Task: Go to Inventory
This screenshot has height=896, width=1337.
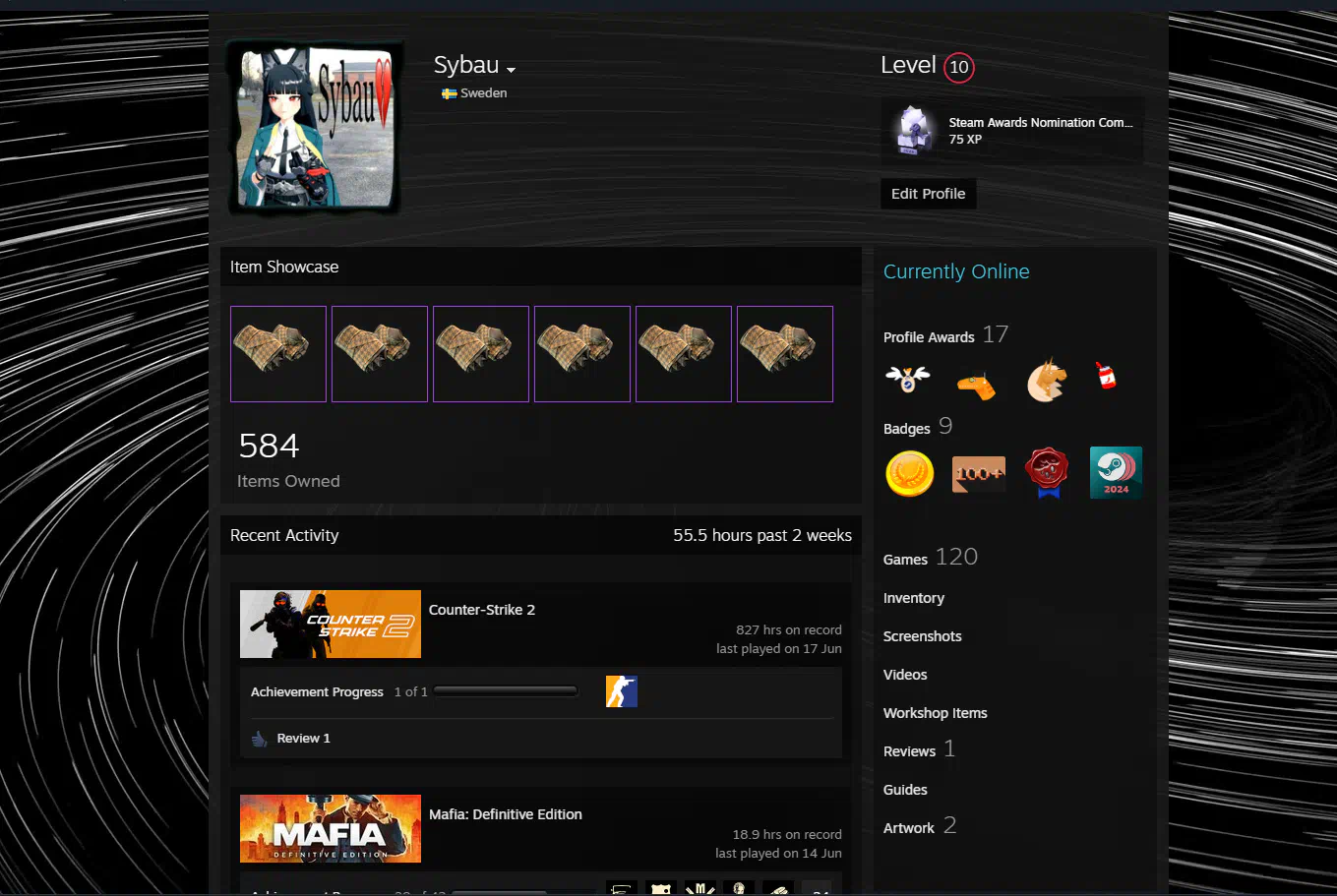Action: pyautogui.click(x=914, y=598)
